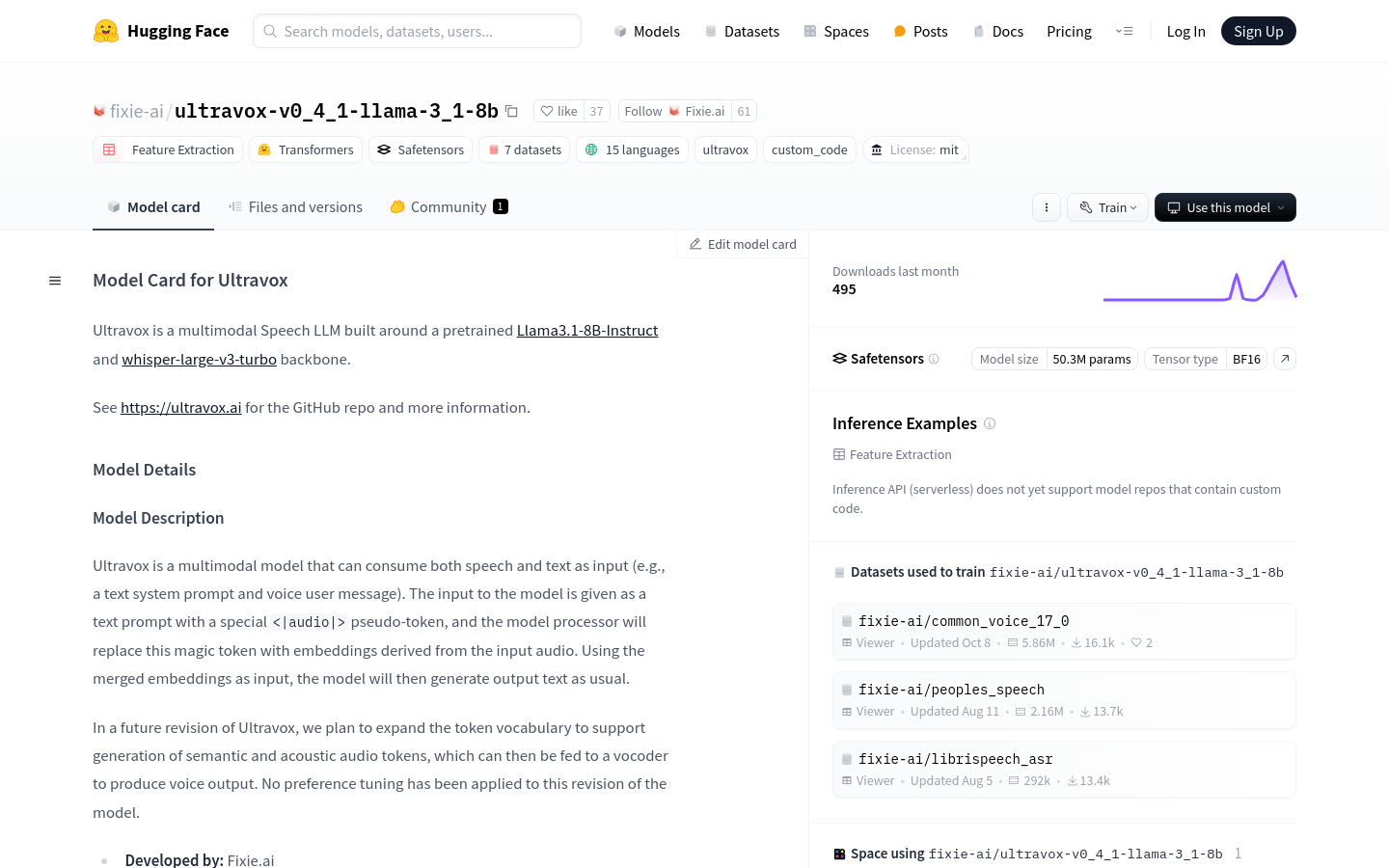Click the info icon beside Inference Examples
Image resolution: width=1389 pixels, height=868 pixels.
pos(990,423)
